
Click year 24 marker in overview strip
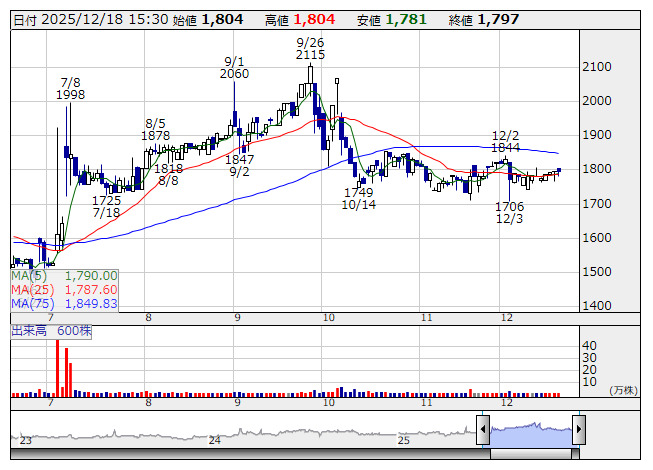[x=214, y=440]
